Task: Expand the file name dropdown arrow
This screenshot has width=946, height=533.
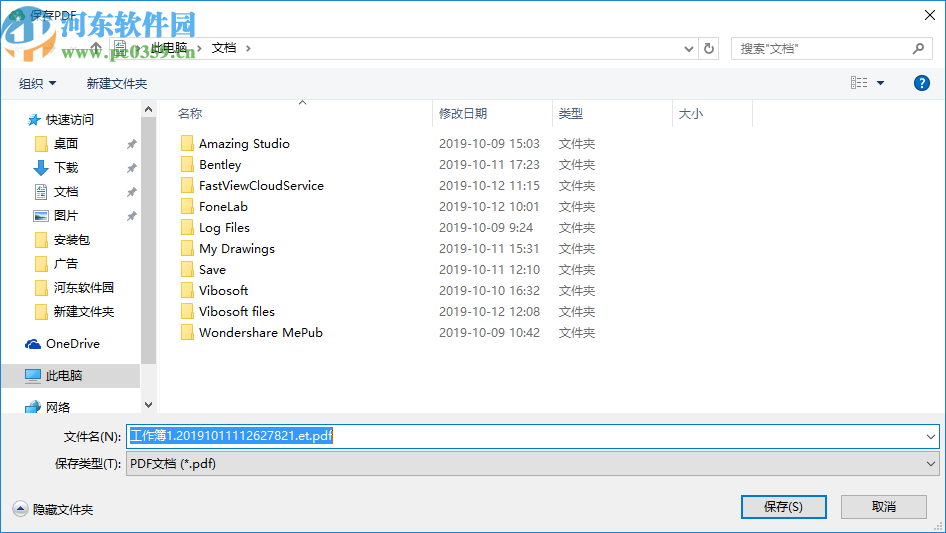Action: [x=930, y=436]
